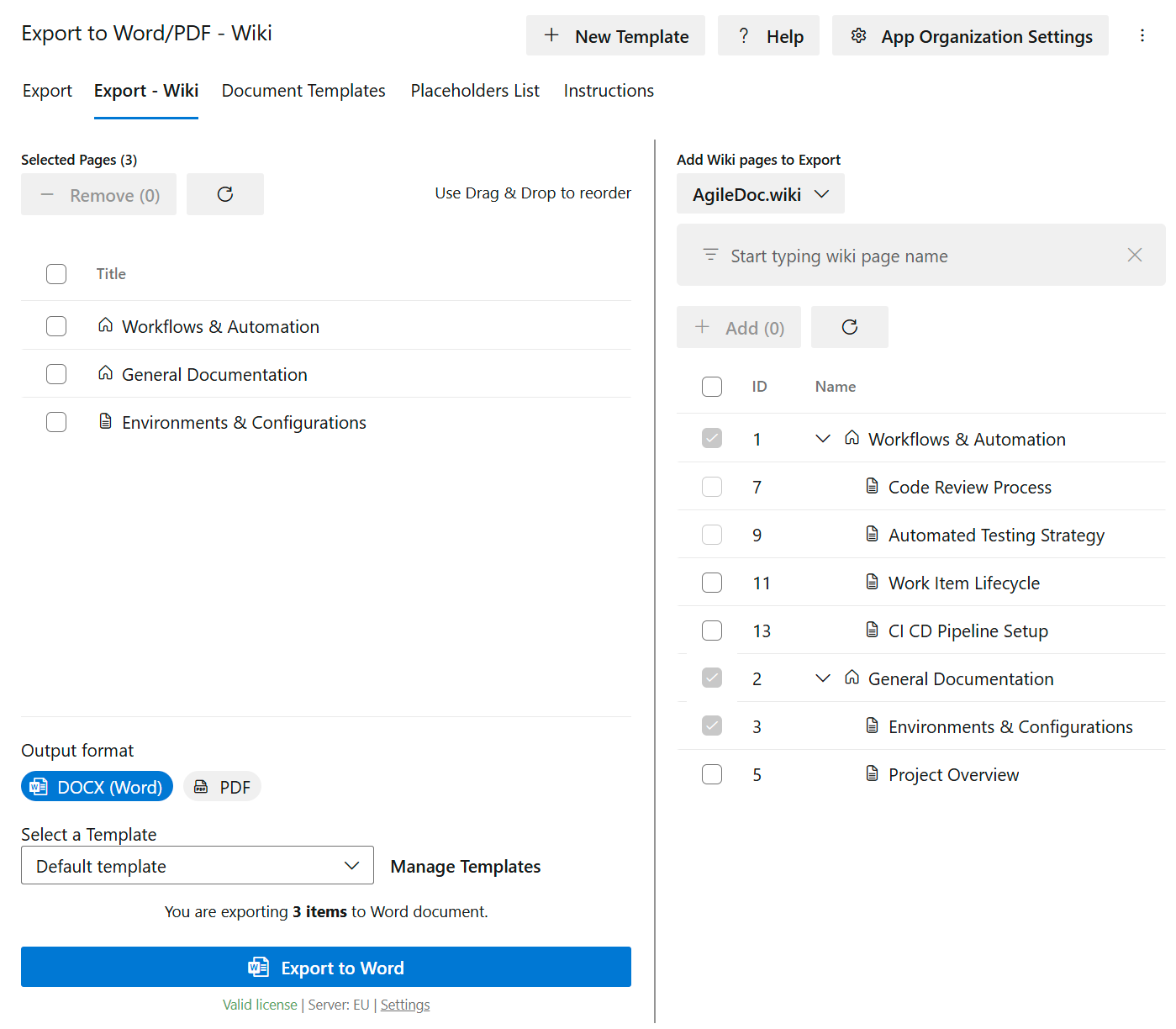Click the Export to Word button
Image resolution: width=1176 pixels, height=1029 pixels.
pyautogui.click(x=326, y=967)
